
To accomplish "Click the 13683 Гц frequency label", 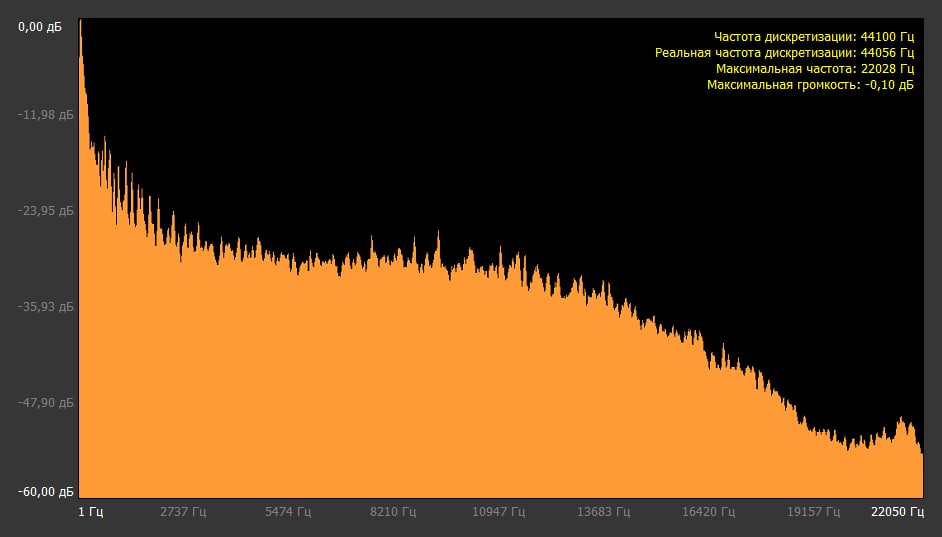I will (x=603, y=512).
